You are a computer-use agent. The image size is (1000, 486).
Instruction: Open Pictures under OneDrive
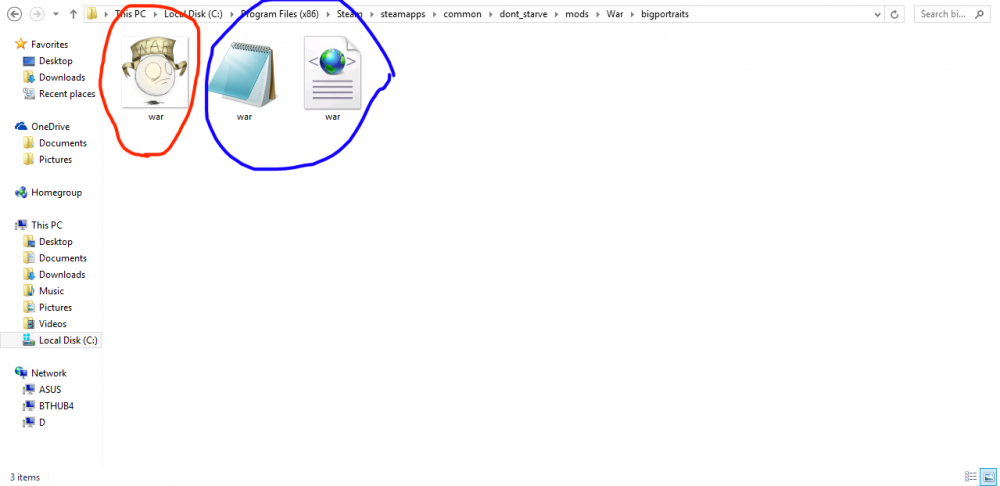(55, 159)
